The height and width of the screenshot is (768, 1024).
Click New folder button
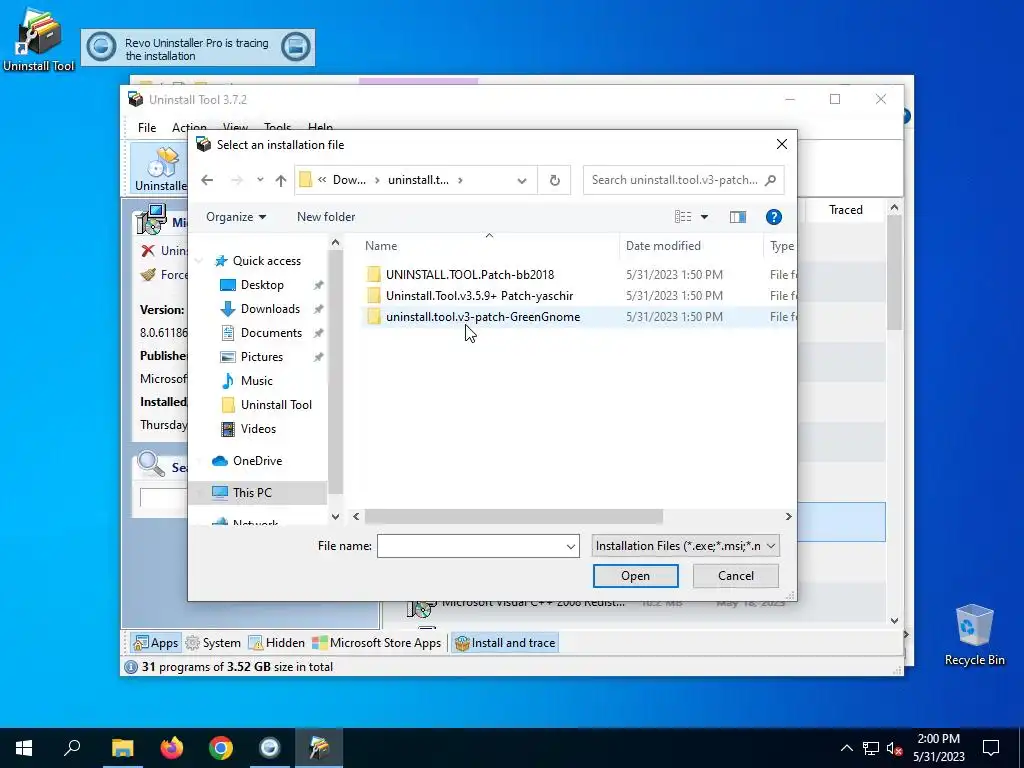click(326, 217)
